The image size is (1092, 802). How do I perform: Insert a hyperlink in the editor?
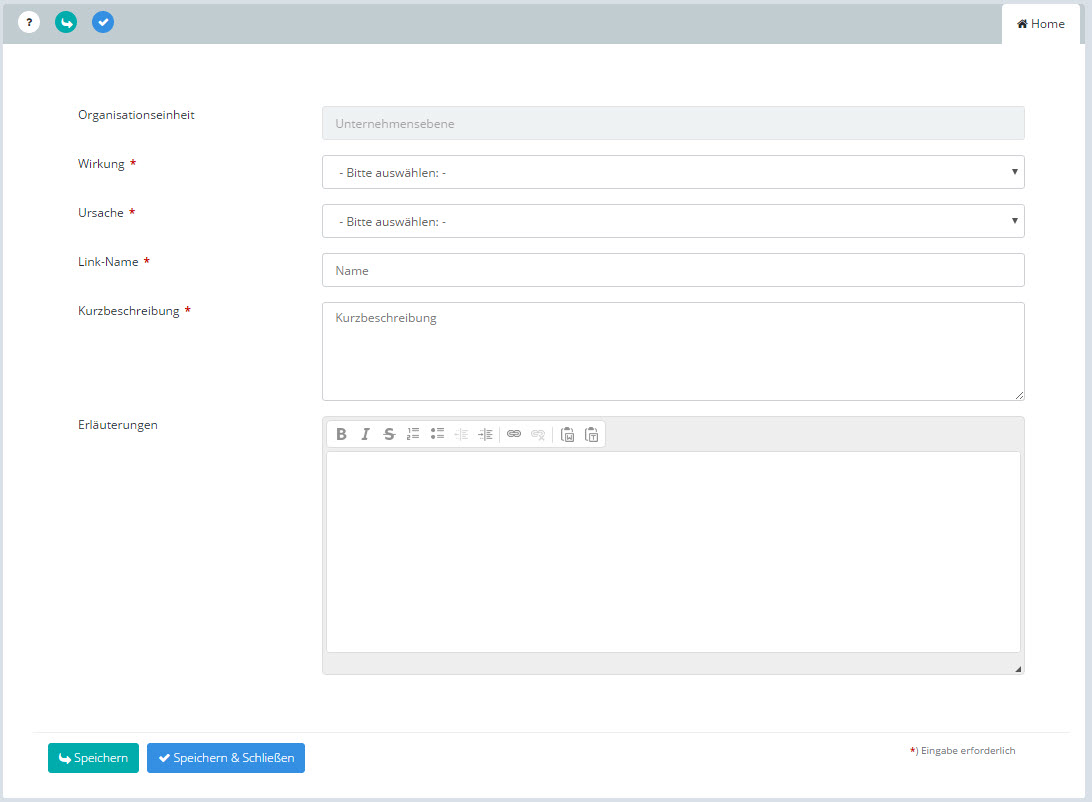[514, 434]
